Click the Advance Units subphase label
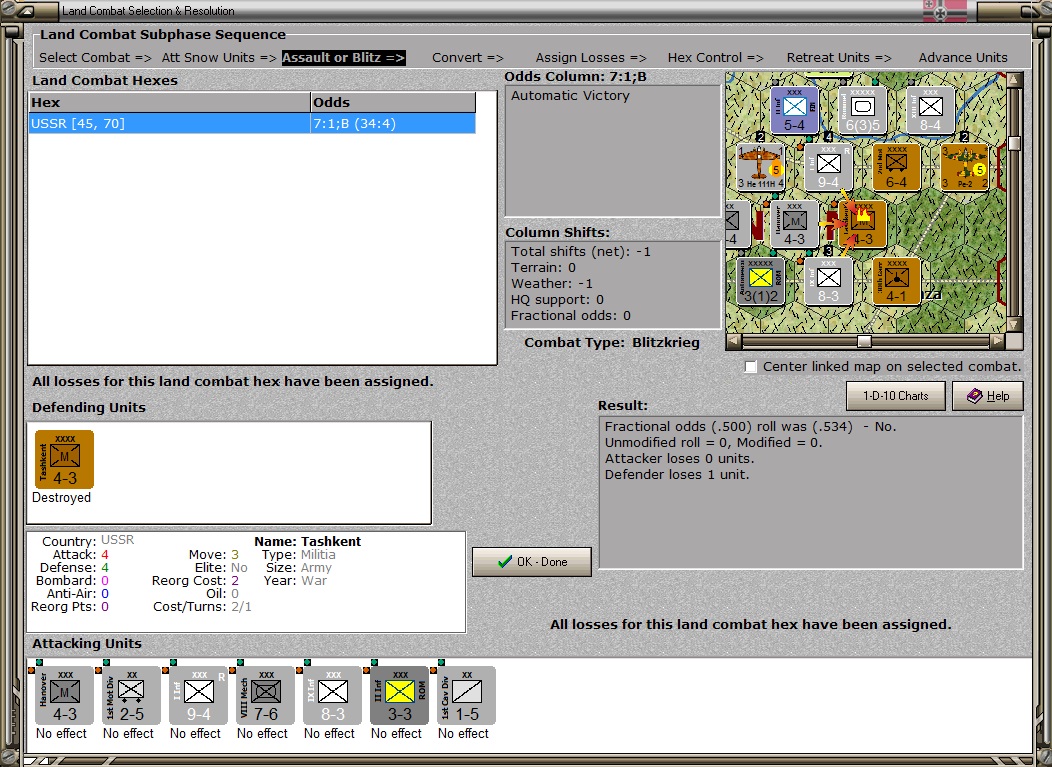 coord(963,58)
